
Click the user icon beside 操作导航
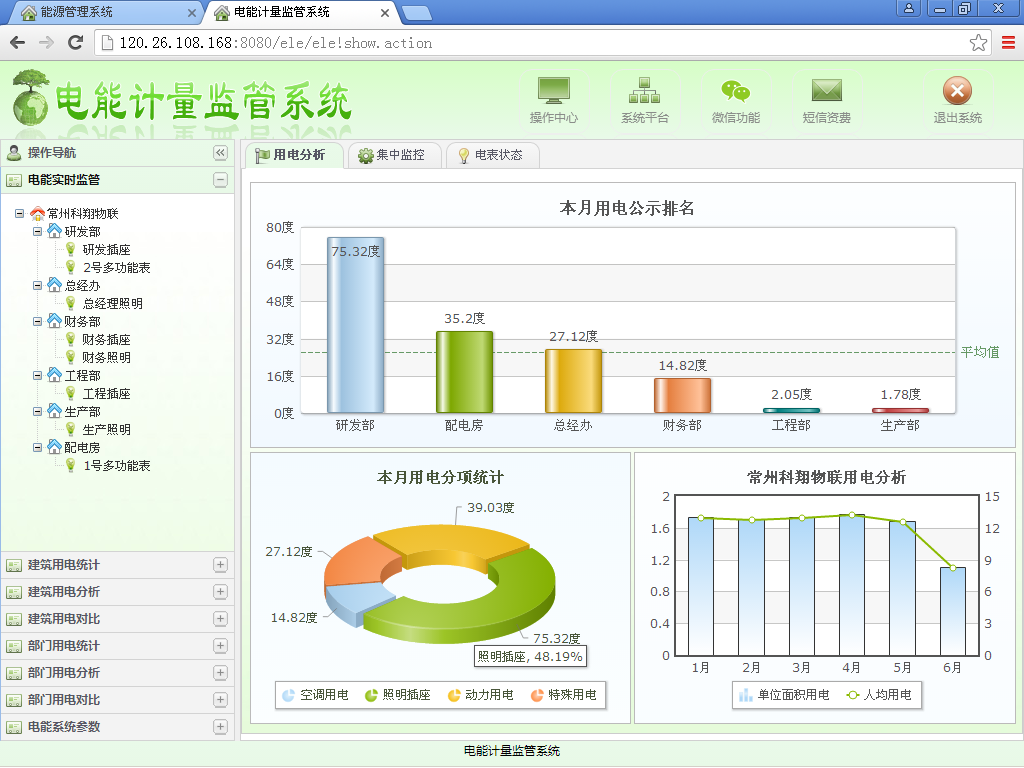click(14, 153)
